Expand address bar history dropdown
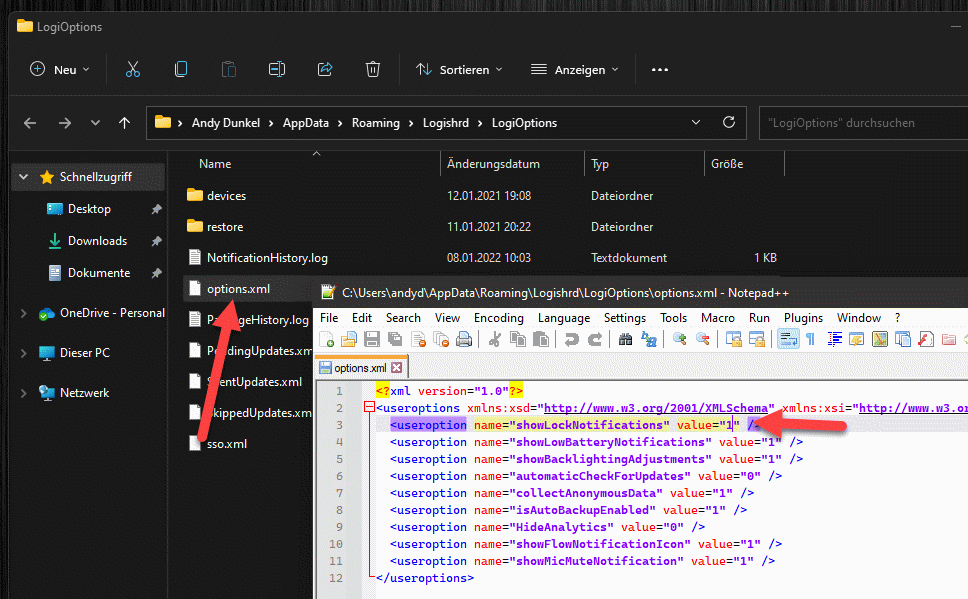 click(x=696, y=122)
